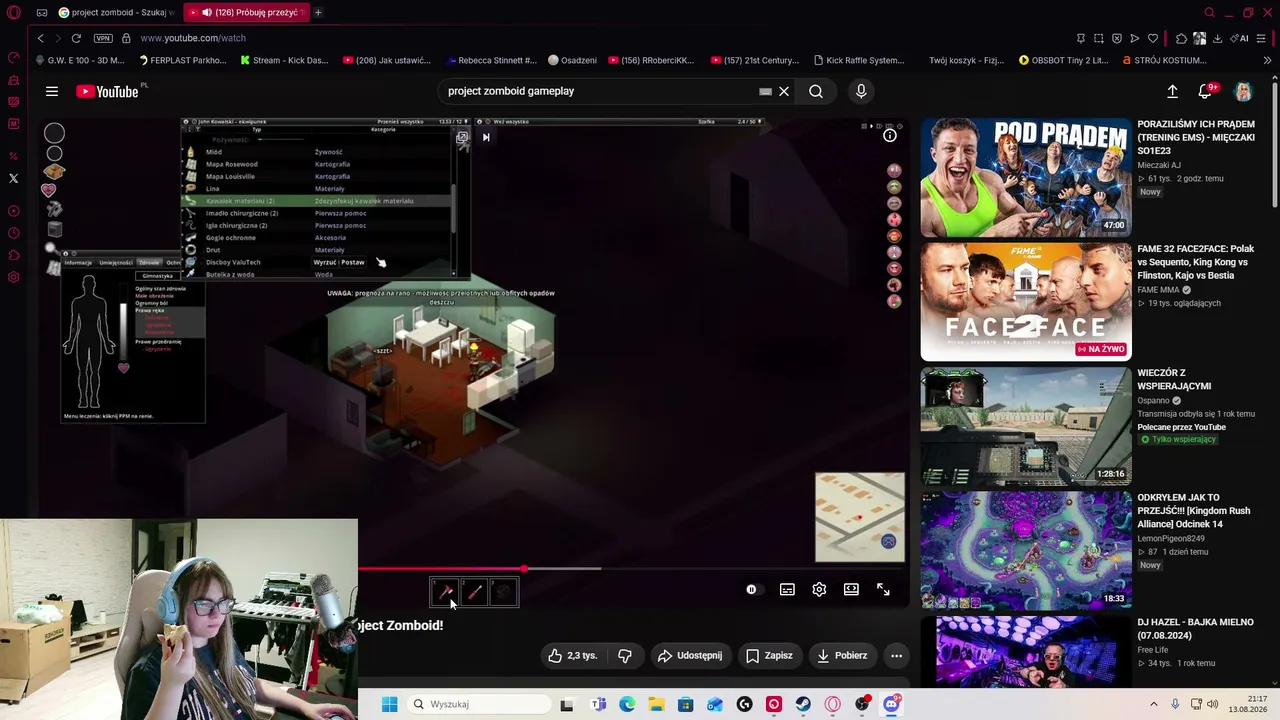The width and height of the screenshot is (1280, 720).
Task: Open the YouTube account avatar menu
Action: coord(1243,92)
